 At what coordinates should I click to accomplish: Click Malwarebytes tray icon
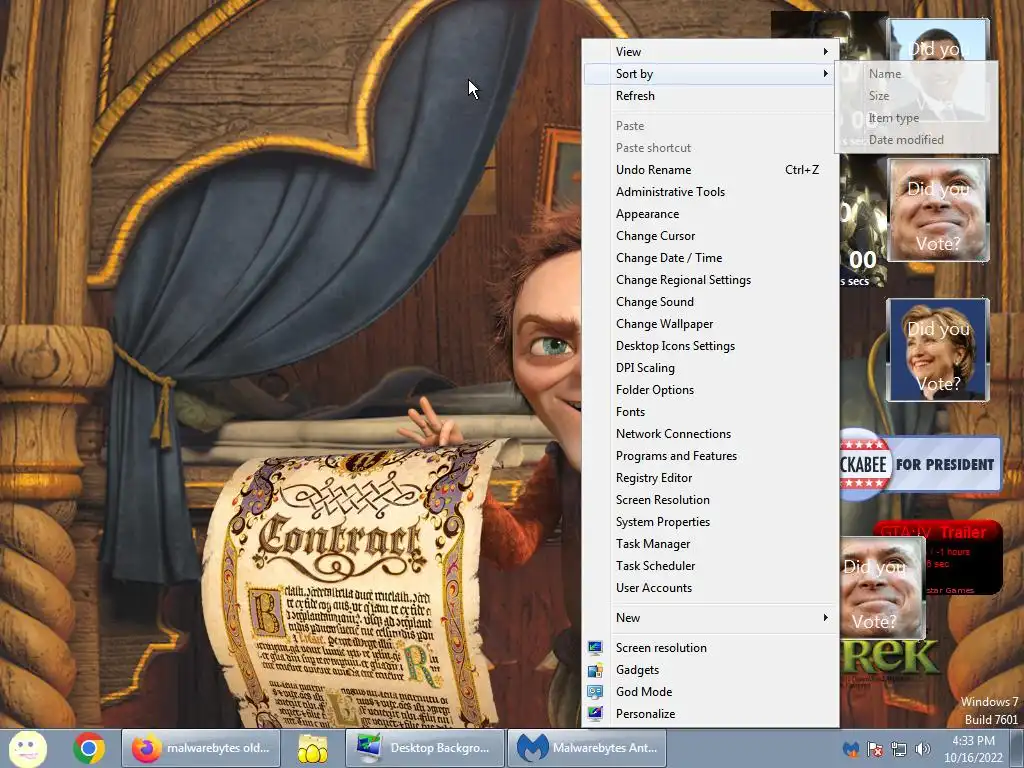coord(851,749)
